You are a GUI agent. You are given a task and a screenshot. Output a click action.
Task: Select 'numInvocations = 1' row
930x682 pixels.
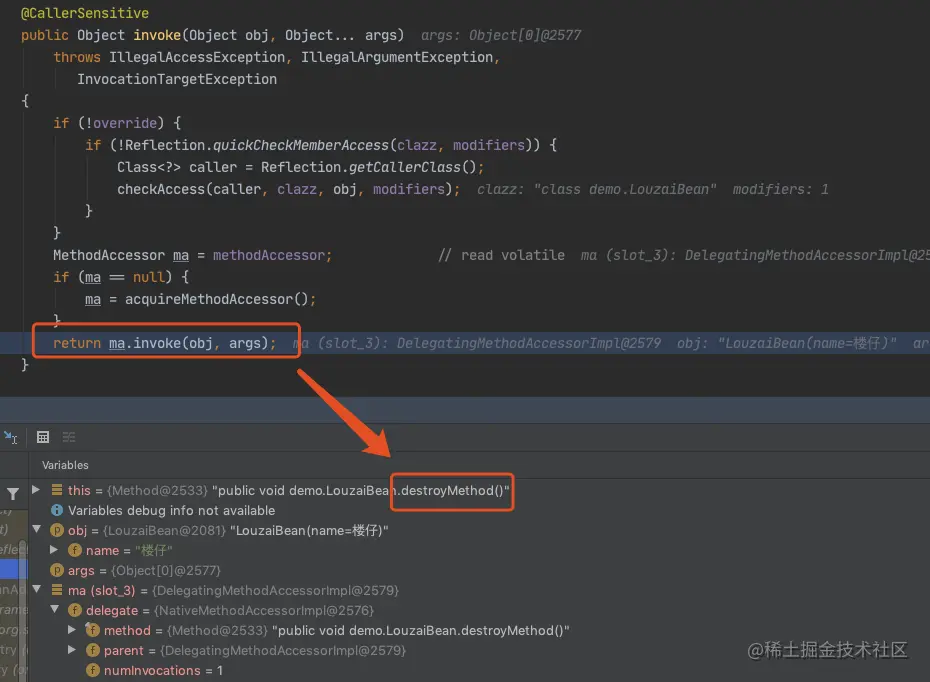tap(479, 671)
